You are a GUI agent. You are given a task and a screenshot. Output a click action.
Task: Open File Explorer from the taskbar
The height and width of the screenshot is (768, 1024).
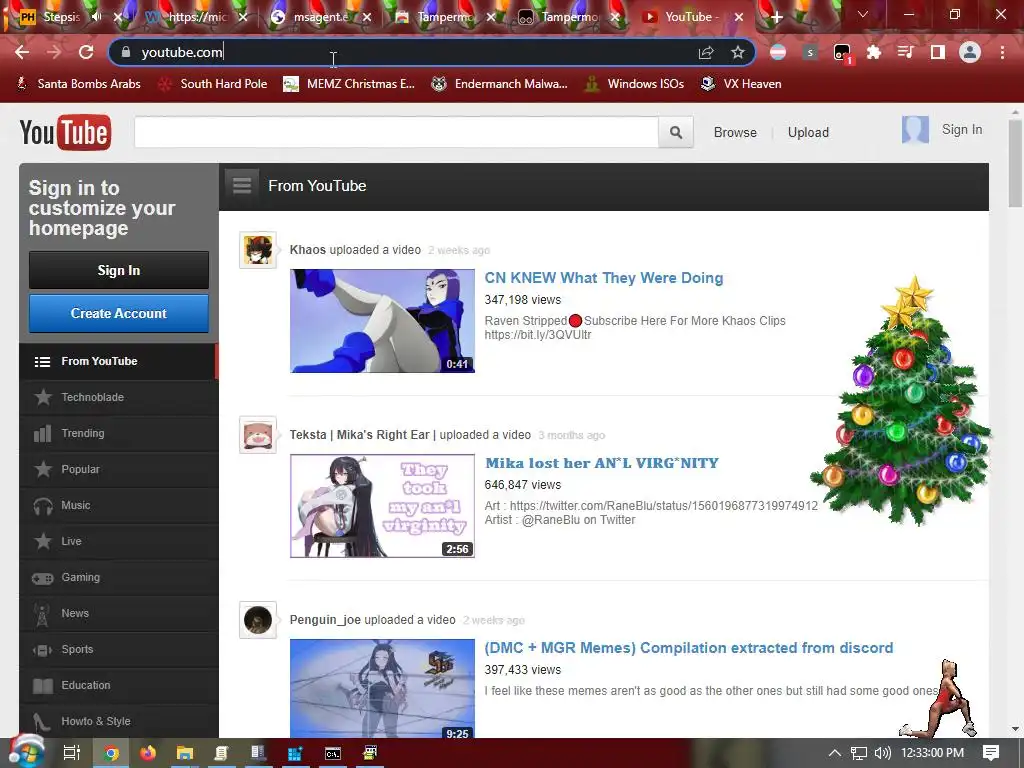(x=185, y=753)
